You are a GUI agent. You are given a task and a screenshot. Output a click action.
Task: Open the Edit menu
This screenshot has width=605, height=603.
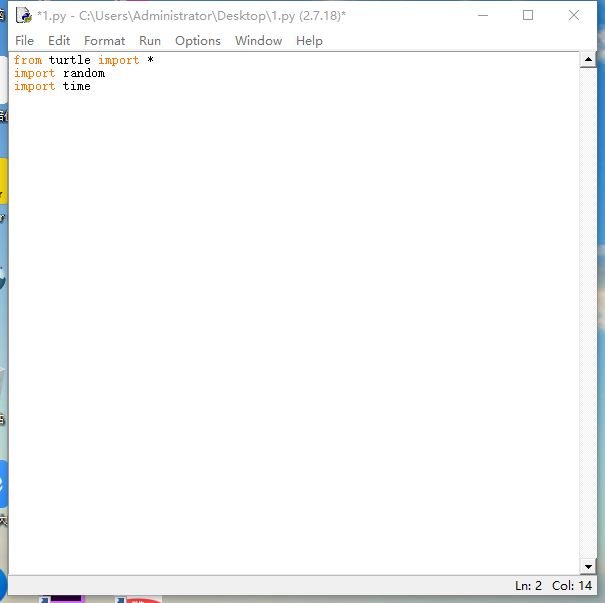[59, 41]
